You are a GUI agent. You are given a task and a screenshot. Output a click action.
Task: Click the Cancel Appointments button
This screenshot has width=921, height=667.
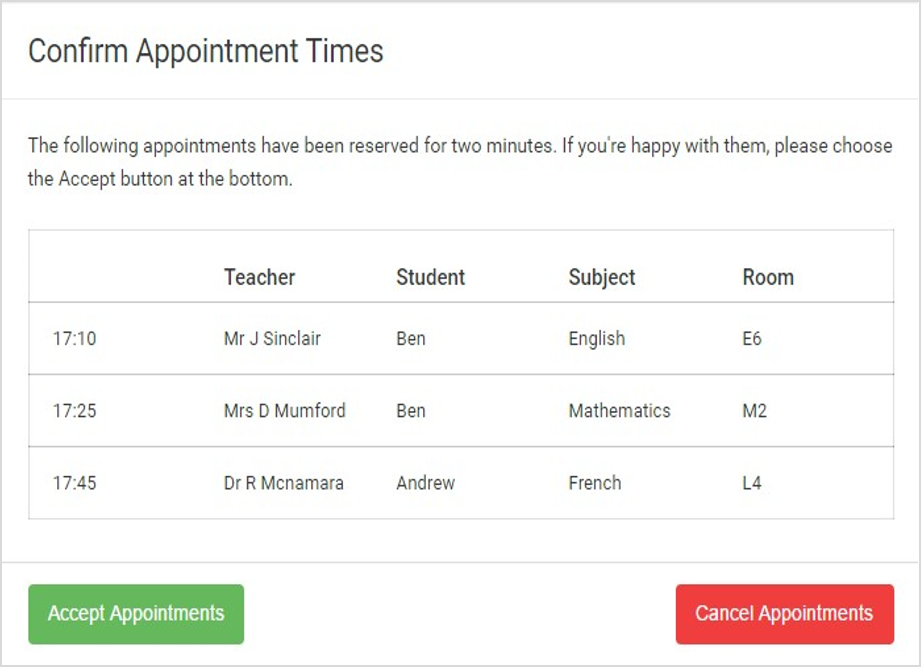(784, 614)
